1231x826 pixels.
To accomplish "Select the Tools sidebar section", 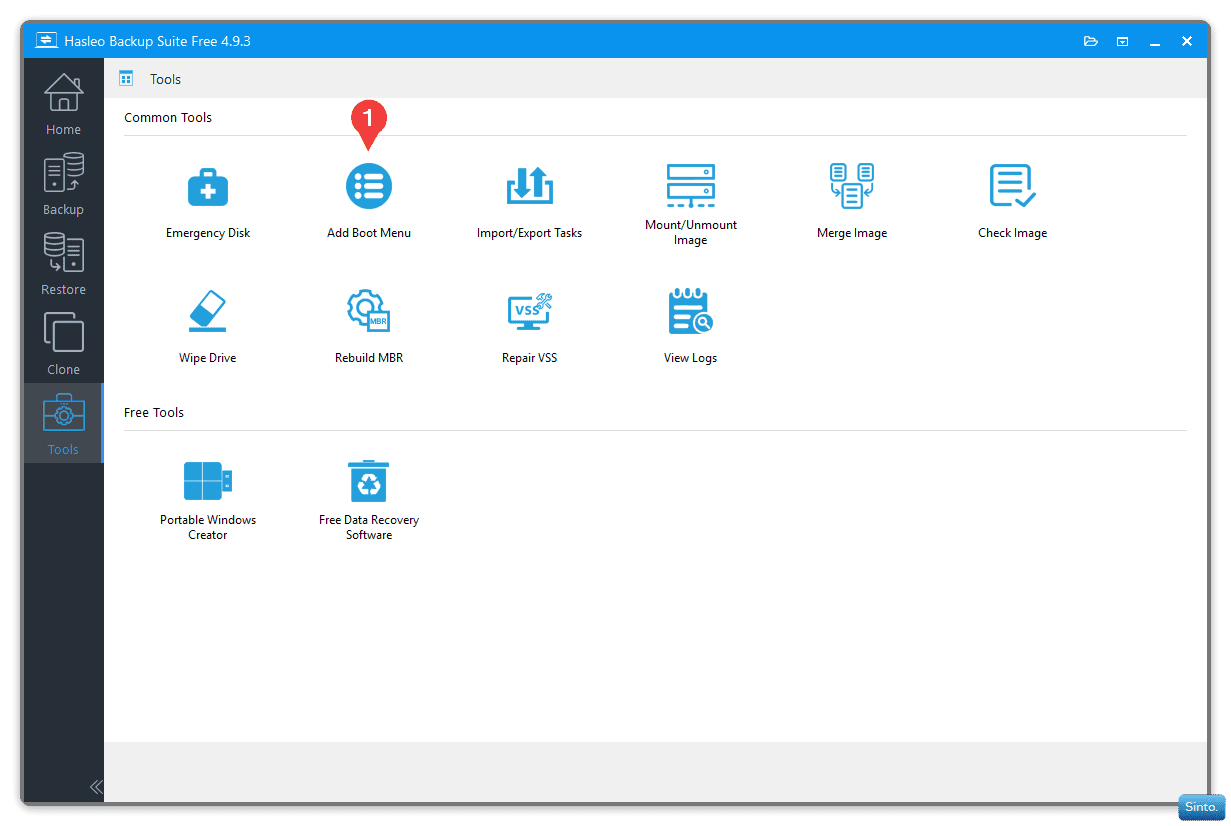I will (63, 424).
